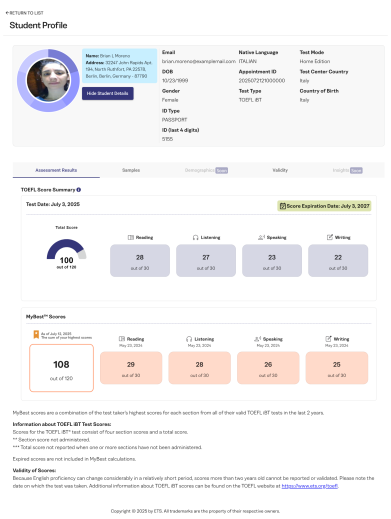The height and width of the screenshot is (519, 391).
Task: Click the Listening headphones icon in score summary
Action: (195, 237)
